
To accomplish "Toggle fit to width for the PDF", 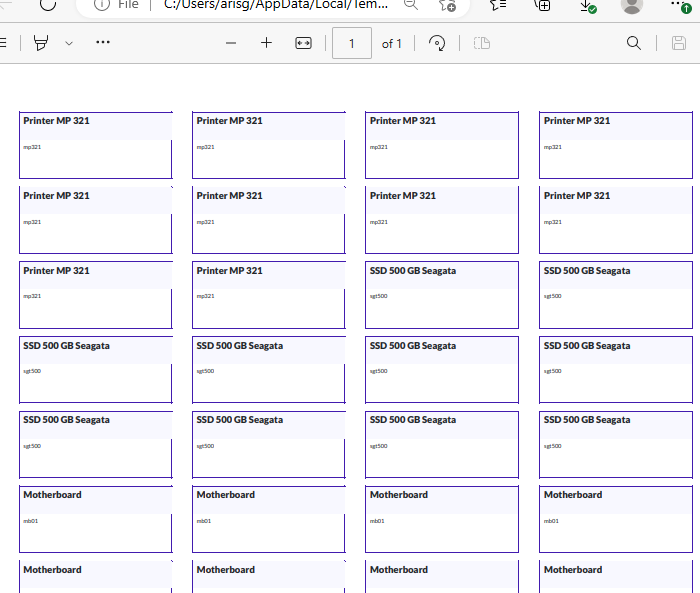I will (x=304, y=43).
